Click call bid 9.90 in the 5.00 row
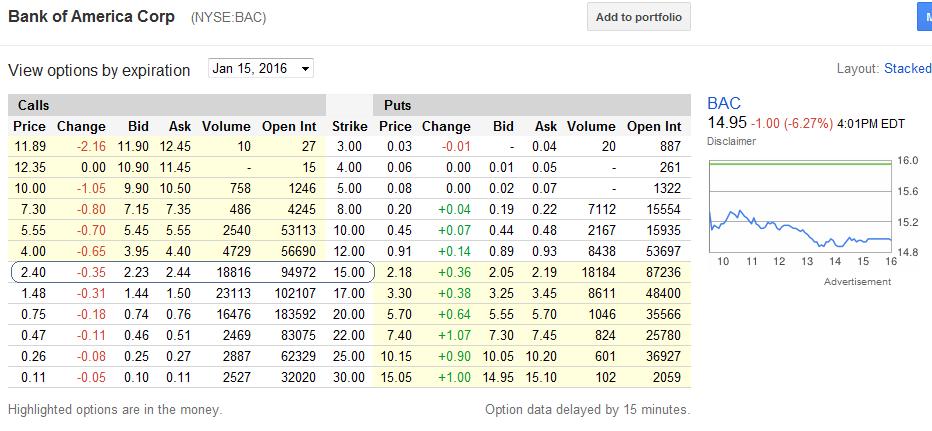Image resolution: width=932 pixels, height=431 pixels. [x=137, y=188]
